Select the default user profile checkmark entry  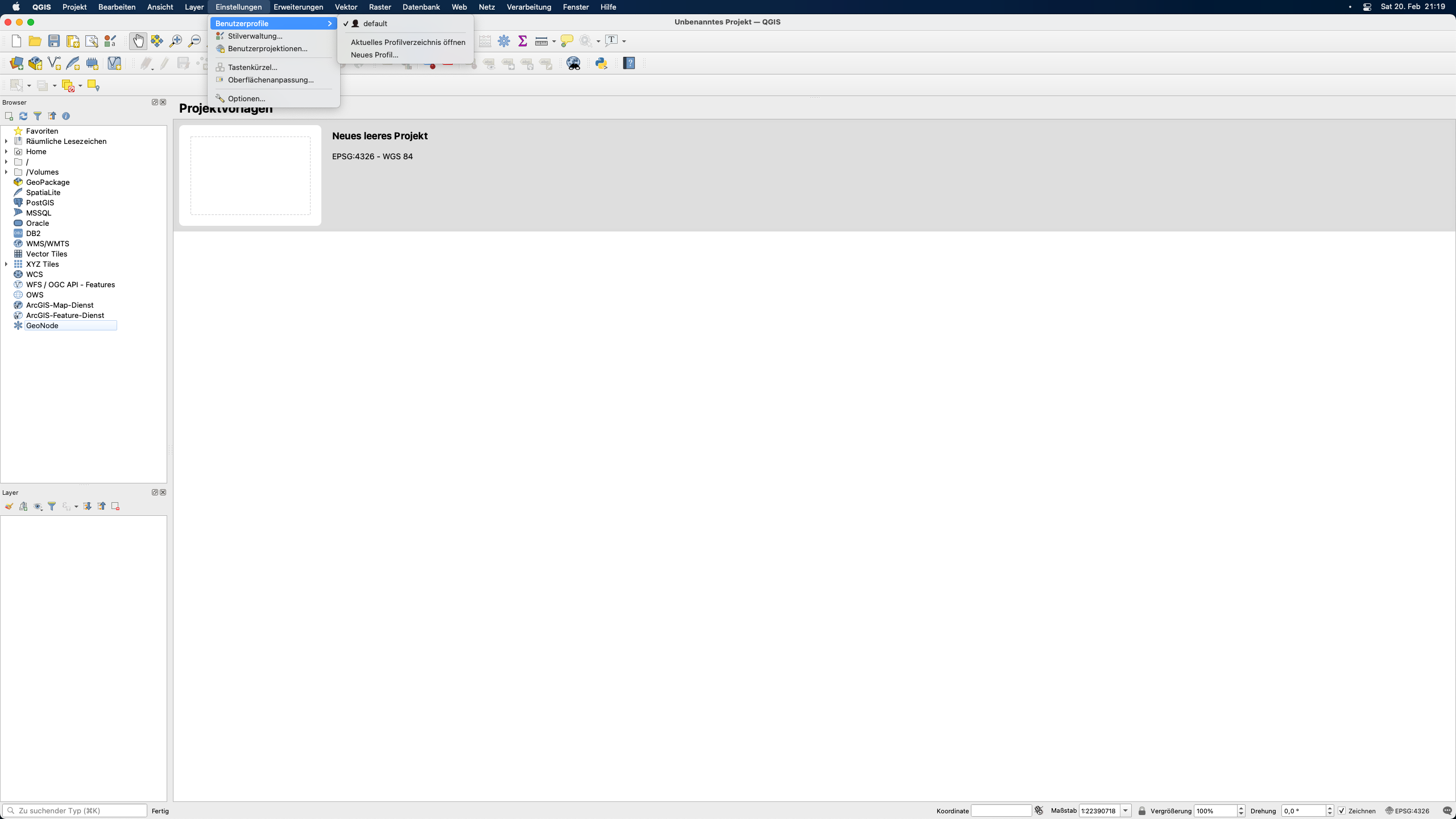(406, 23)
